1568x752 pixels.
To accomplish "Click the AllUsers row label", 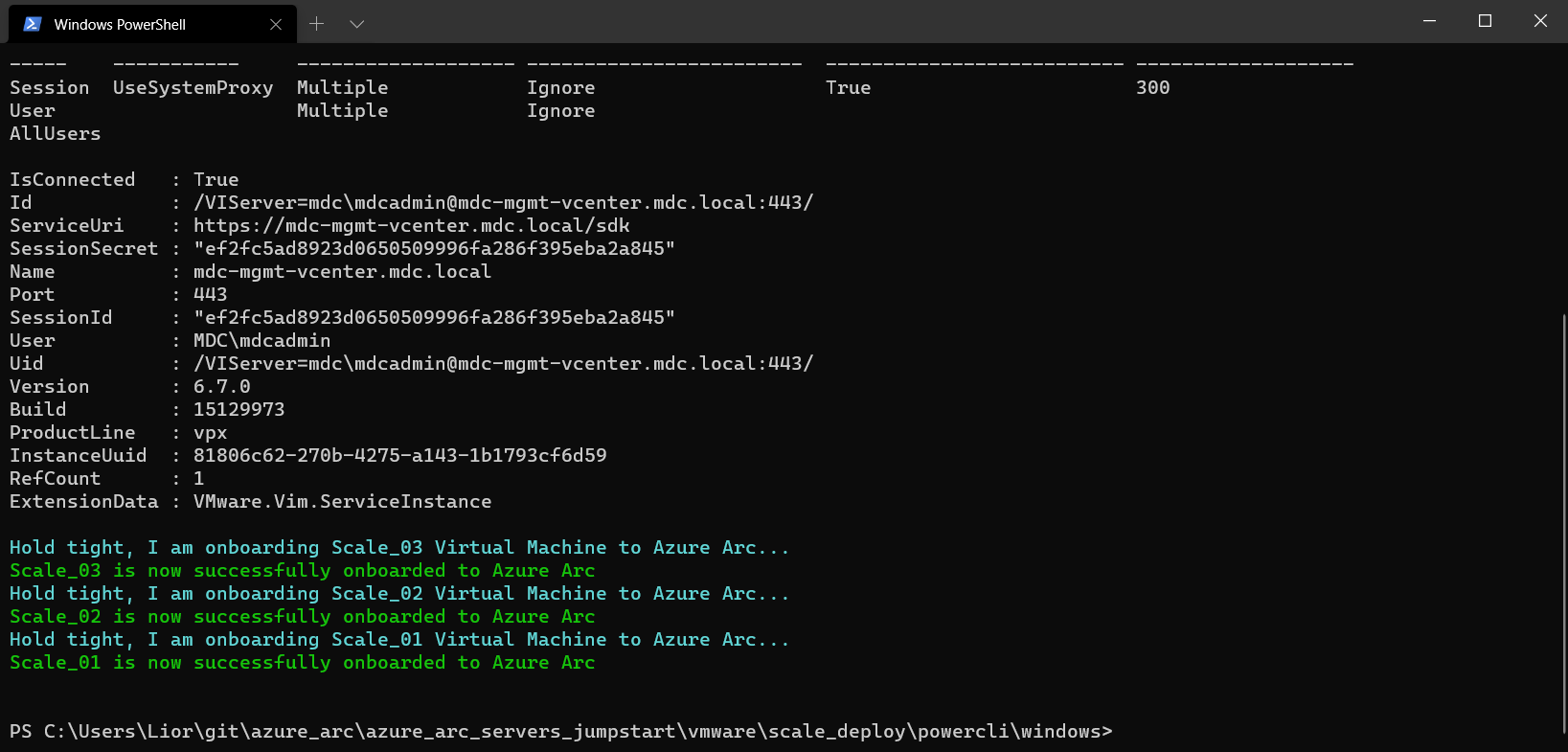I will pos(56,134).
